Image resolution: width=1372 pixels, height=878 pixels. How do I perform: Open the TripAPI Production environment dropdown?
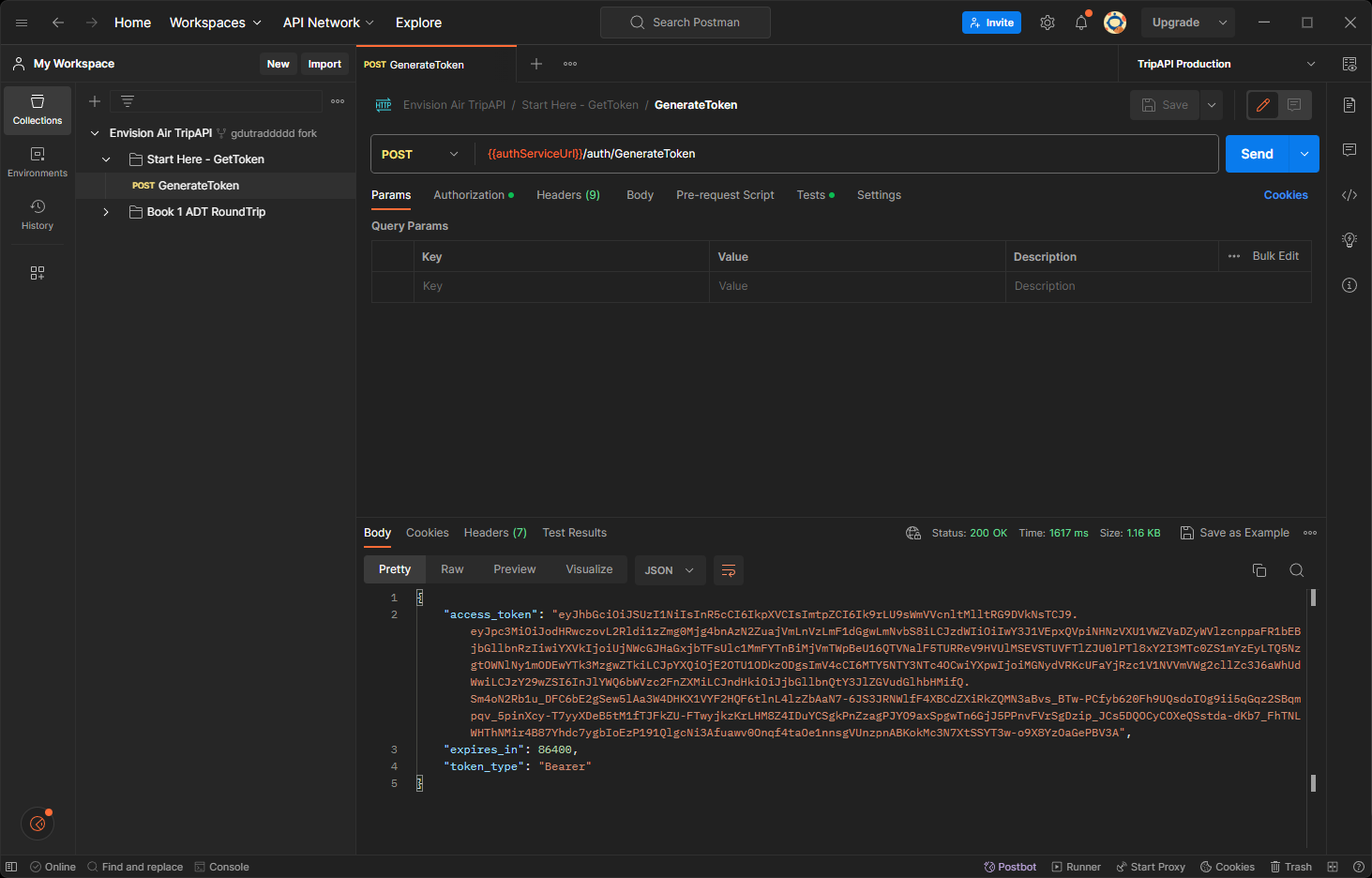click(x=1226, y=64)
